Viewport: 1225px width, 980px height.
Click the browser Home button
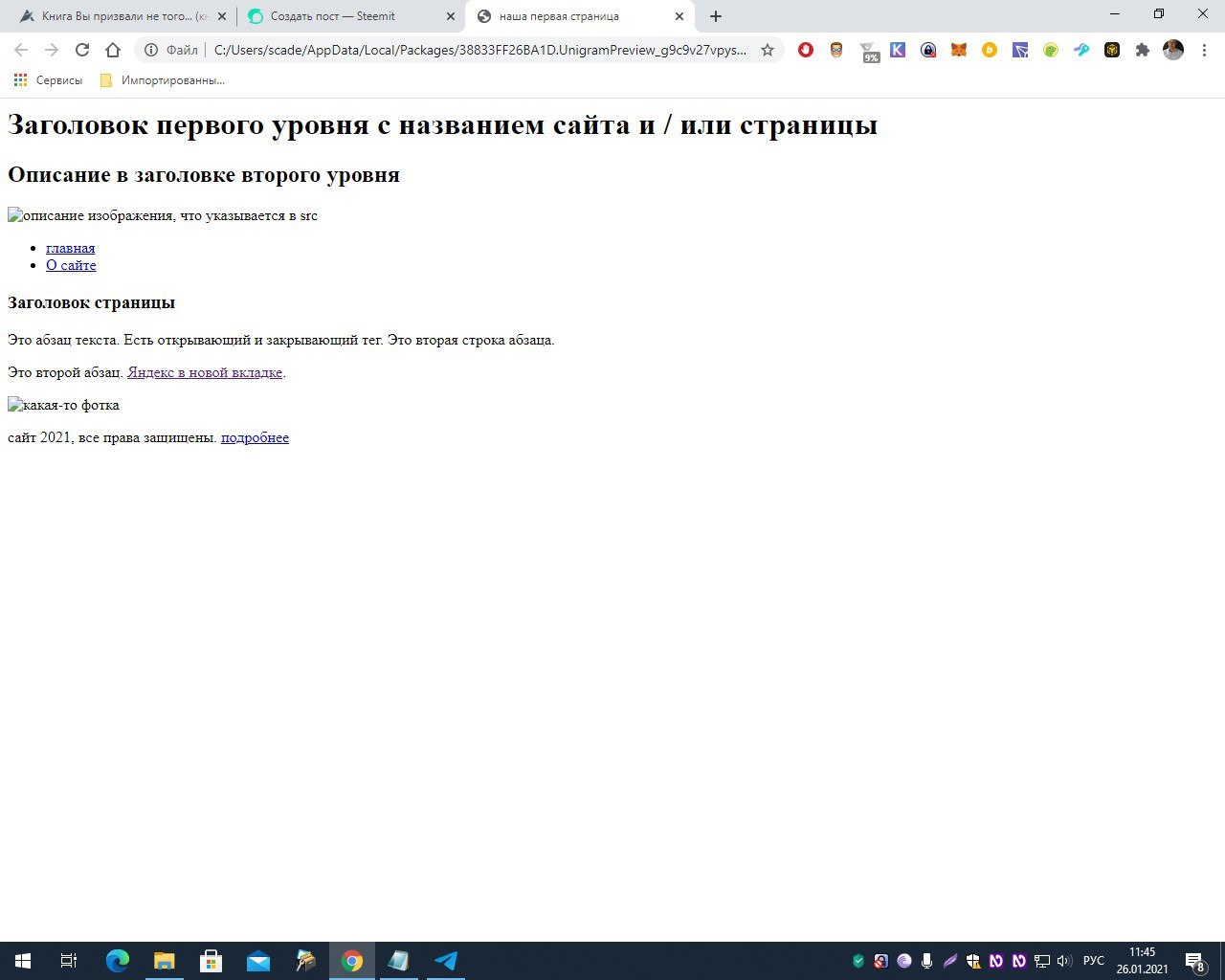click(113, 50)
